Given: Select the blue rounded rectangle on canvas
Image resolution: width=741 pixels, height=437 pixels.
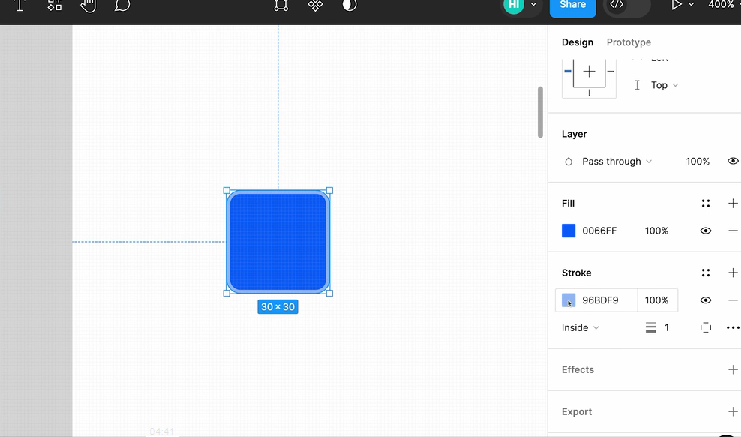Looking at the screenshot, I should [278, 242].
